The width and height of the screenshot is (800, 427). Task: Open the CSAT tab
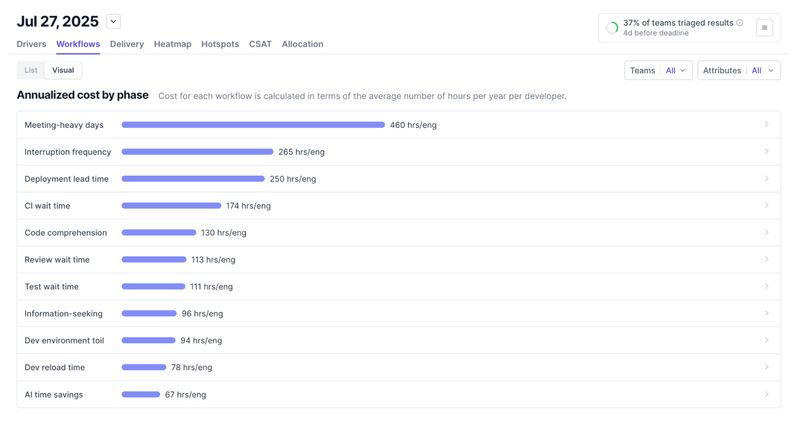260,44
